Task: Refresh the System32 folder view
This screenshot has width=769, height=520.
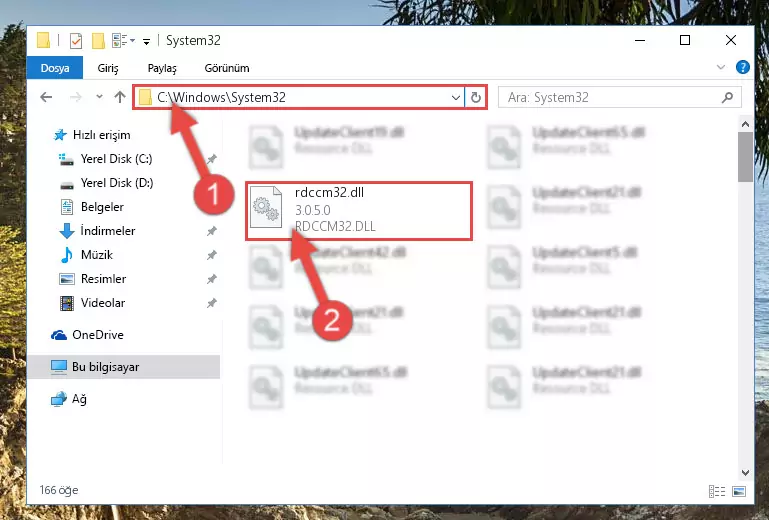Action: pyautogui.click(x=475, y=98)
